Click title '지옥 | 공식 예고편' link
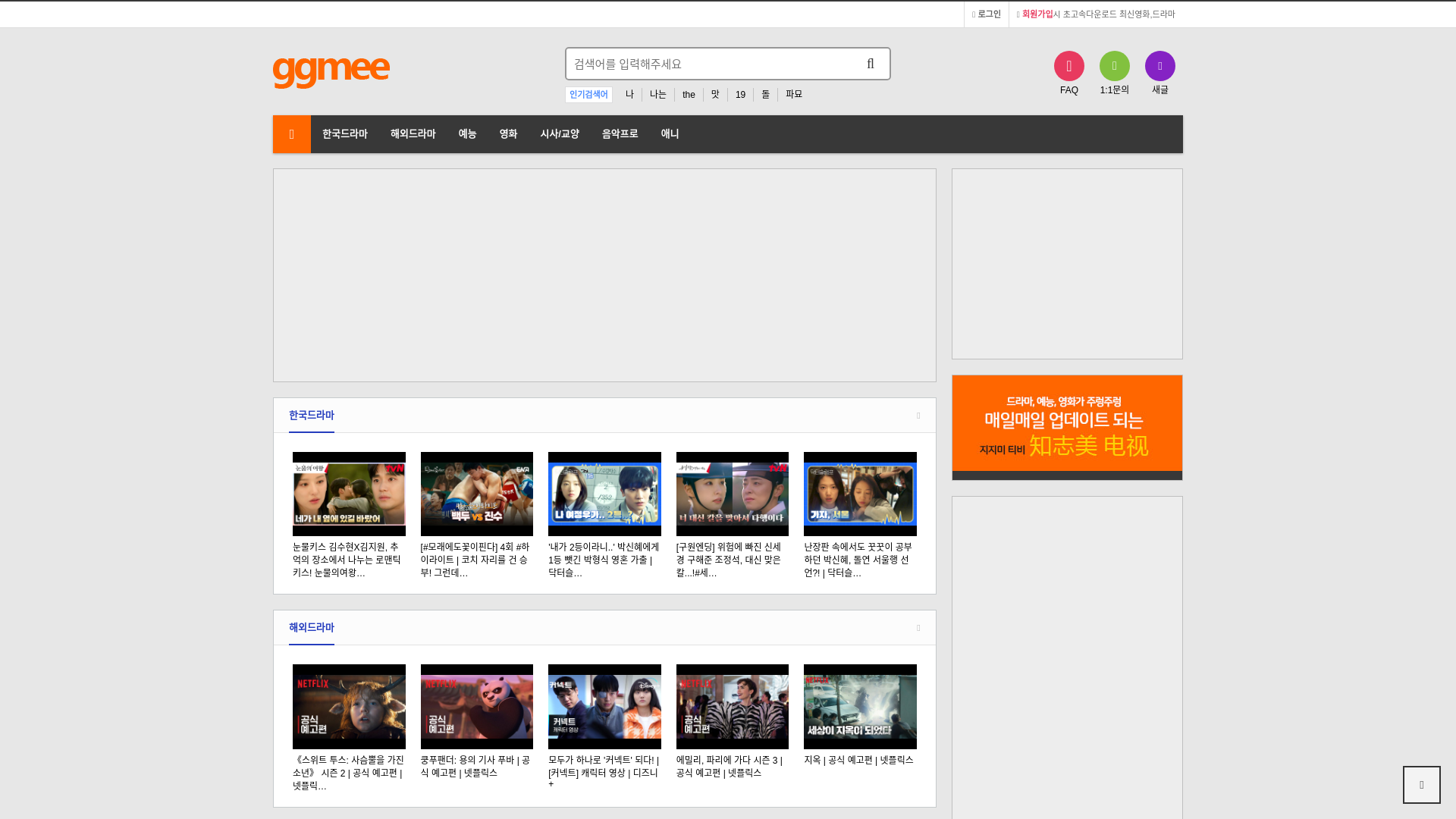Viewport: 1456px width, 819px height. pyautogui.click(x=859, y=760)
